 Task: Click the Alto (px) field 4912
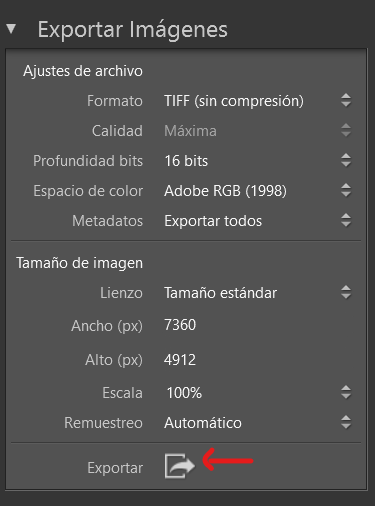coord(180,360)
